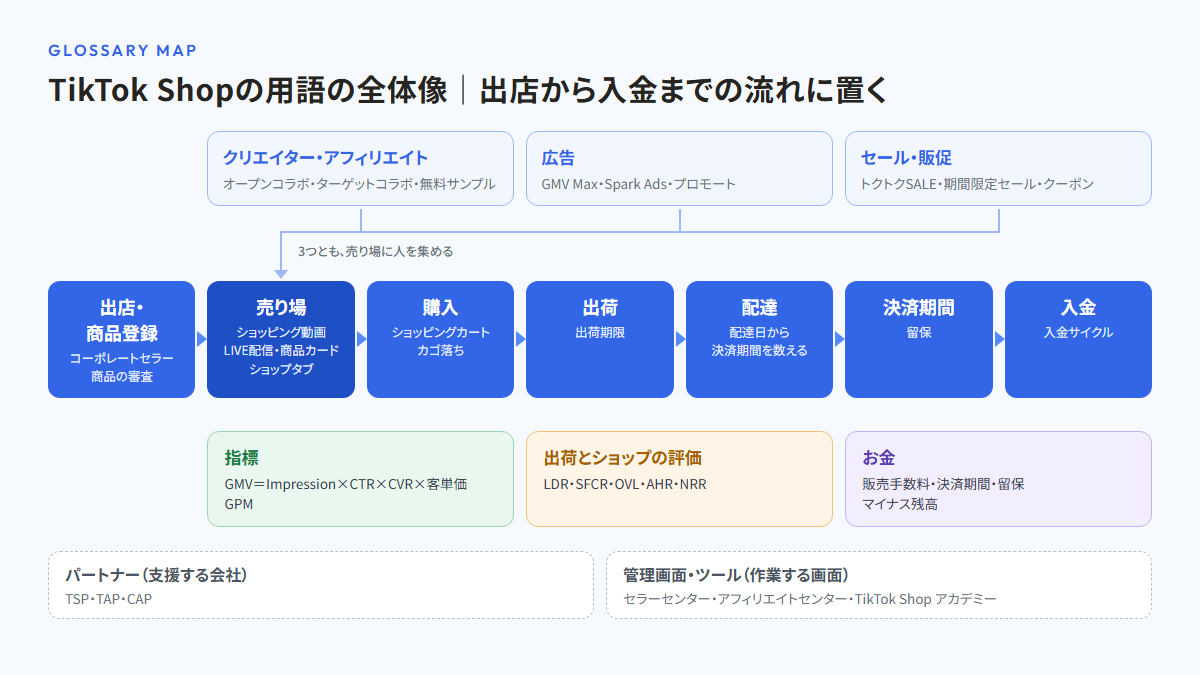Click the text 販売手数料・決済期間・留保

(943, 484)
